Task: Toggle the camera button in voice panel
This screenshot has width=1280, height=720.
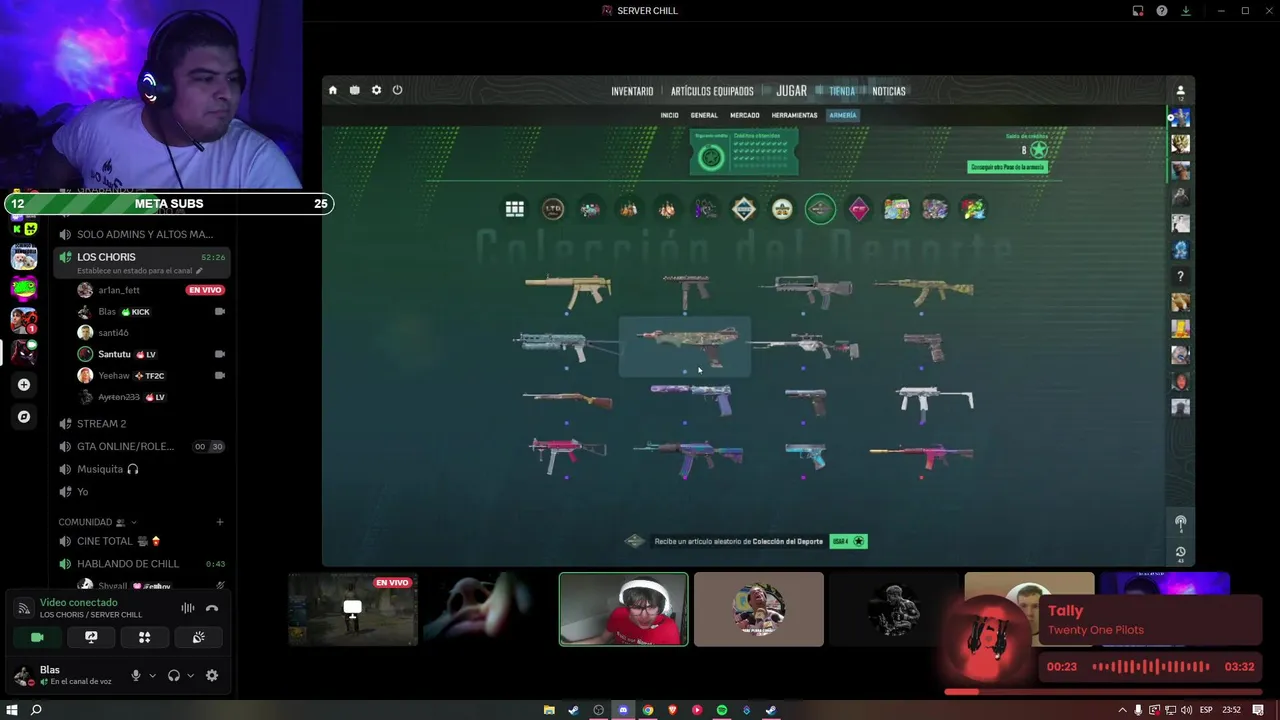Action: tap(37, 637)
